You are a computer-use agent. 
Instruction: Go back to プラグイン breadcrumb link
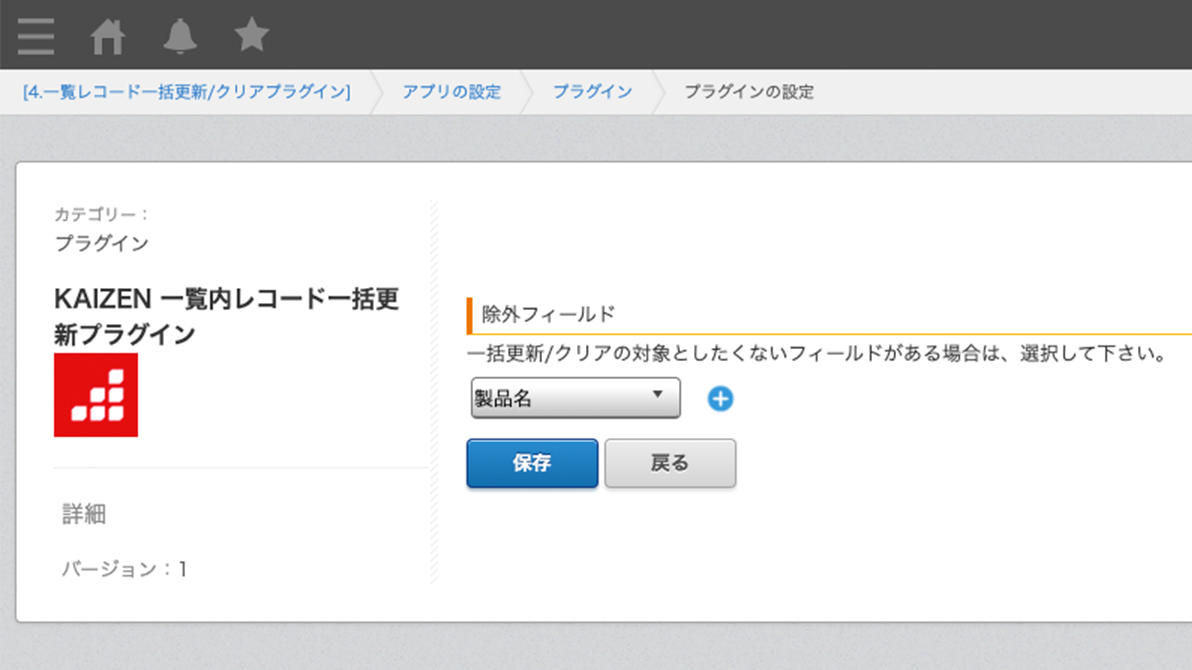click(x=592, y=92)
